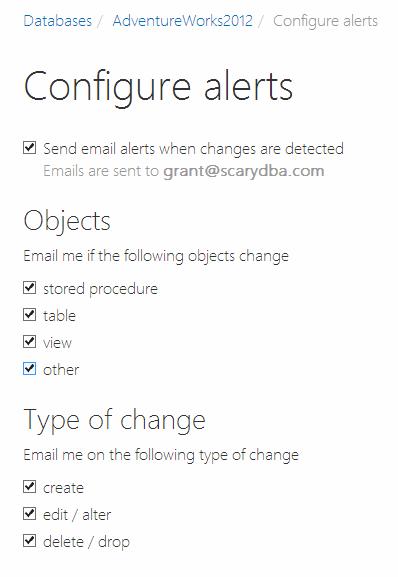Click the Type of change section heading
Screen dimensions: 398x577
(x=114, y=421)
